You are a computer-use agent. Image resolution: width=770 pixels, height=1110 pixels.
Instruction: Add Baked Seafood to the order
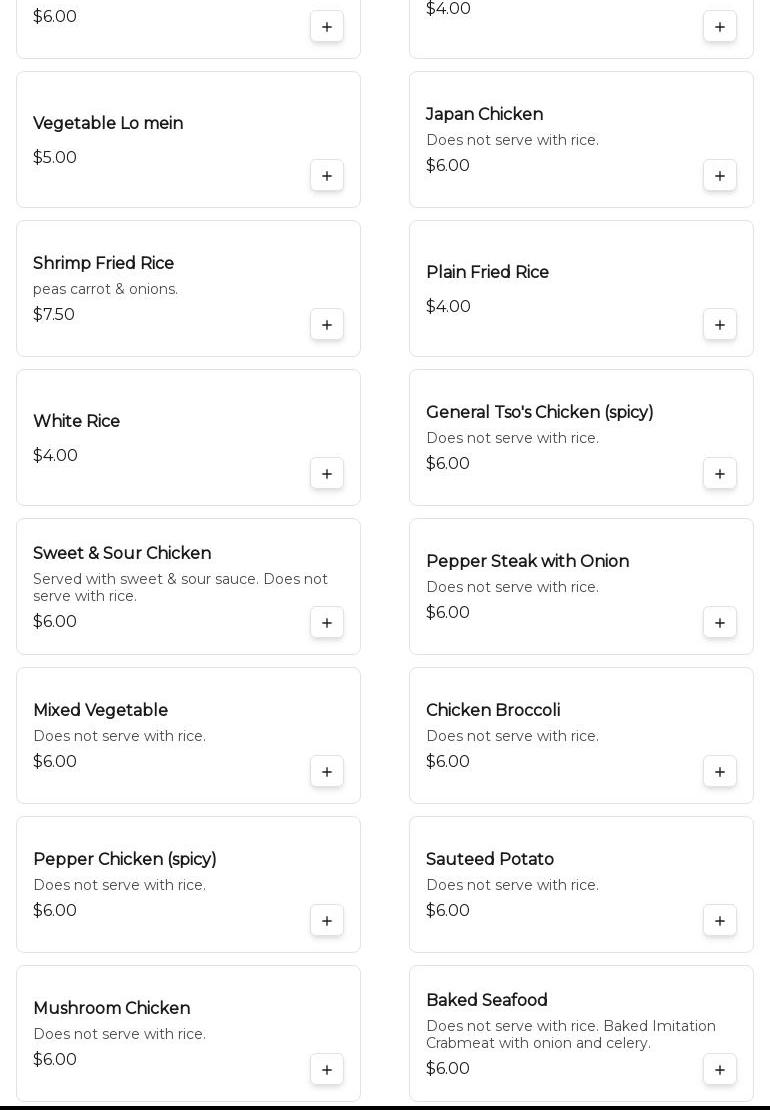click(720, 1070)
